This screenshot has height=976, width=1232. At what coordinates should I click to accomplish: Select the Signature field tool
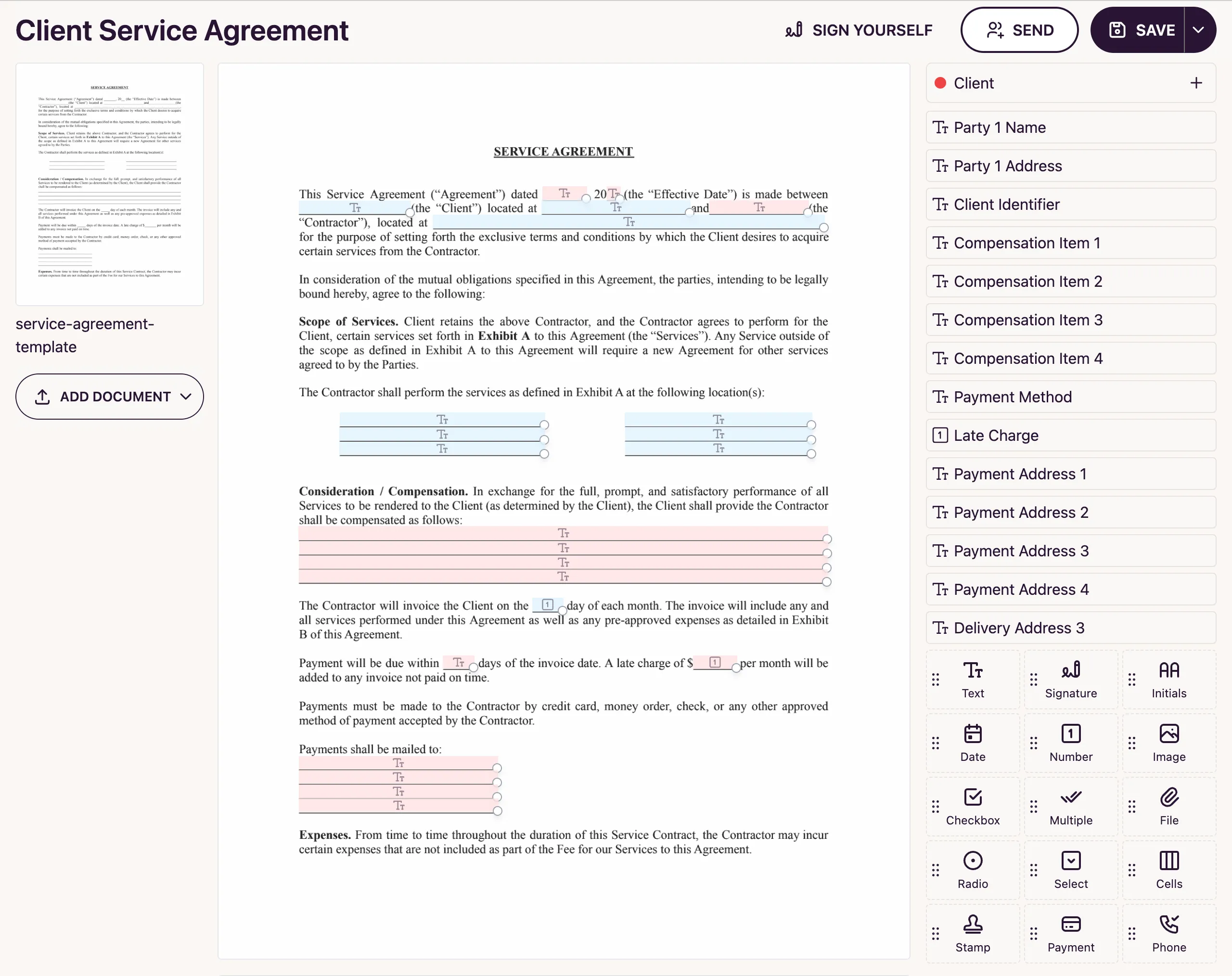point(1071,680)
